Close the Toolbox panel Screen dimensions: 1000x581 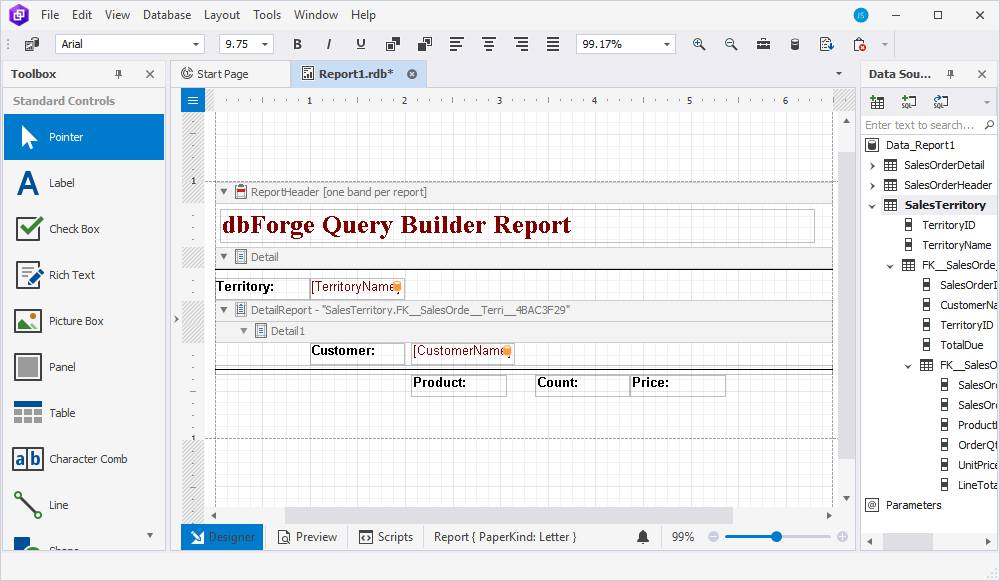pos(150,74)
